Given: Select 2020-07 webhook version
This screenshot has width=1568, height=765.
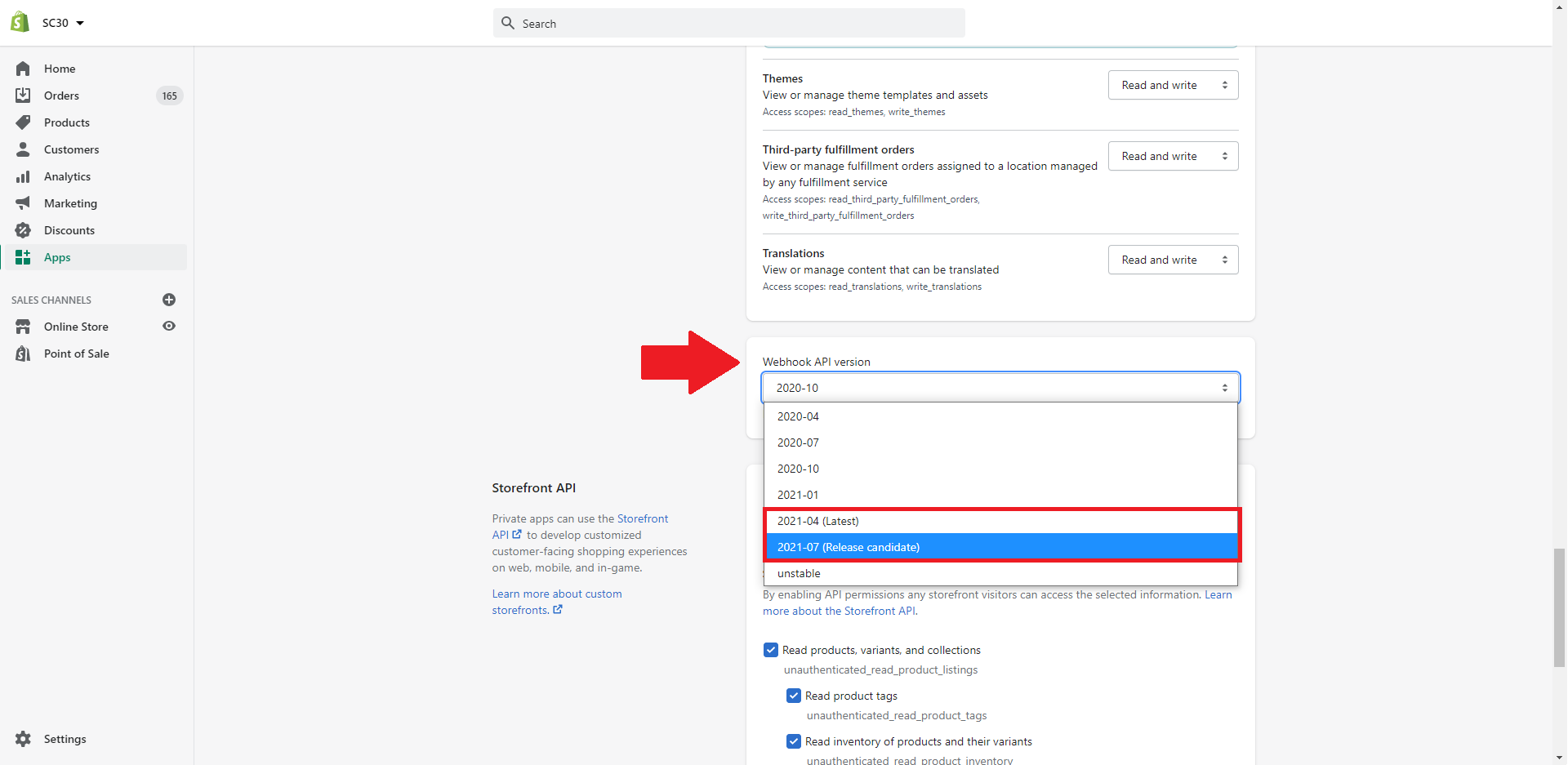Looking at the screenshot, I should pyautogui.click(x=1000, y=443).
